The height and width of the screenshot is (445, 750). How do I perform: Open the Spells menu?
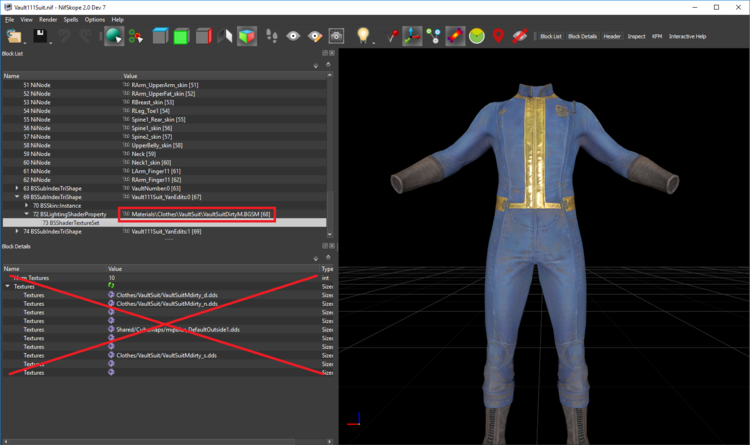71,20
